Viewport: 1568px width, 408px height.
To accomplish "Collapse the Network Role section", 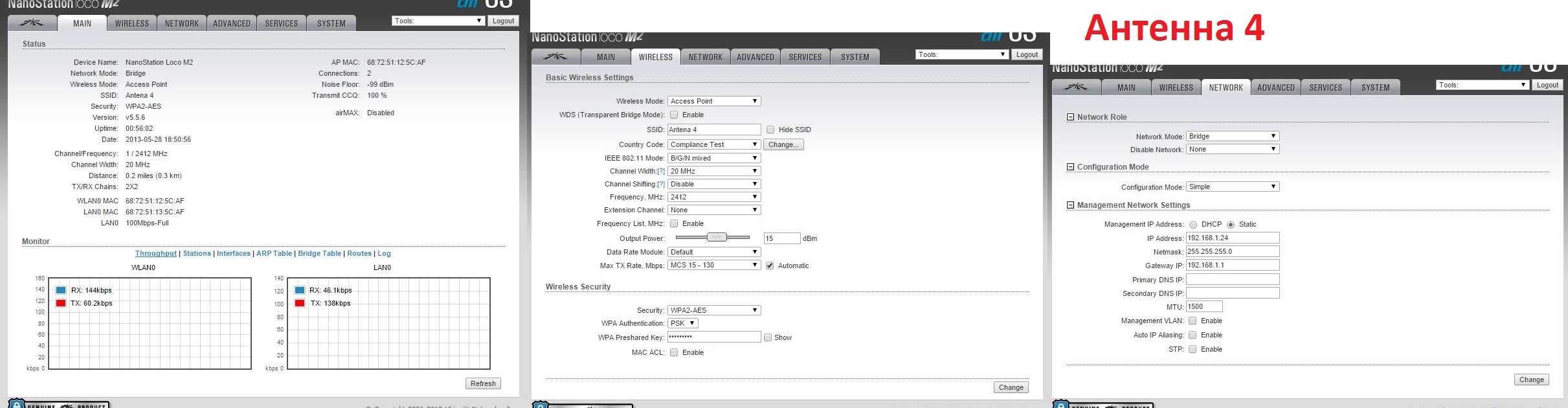I will [x=1070, y=117].
